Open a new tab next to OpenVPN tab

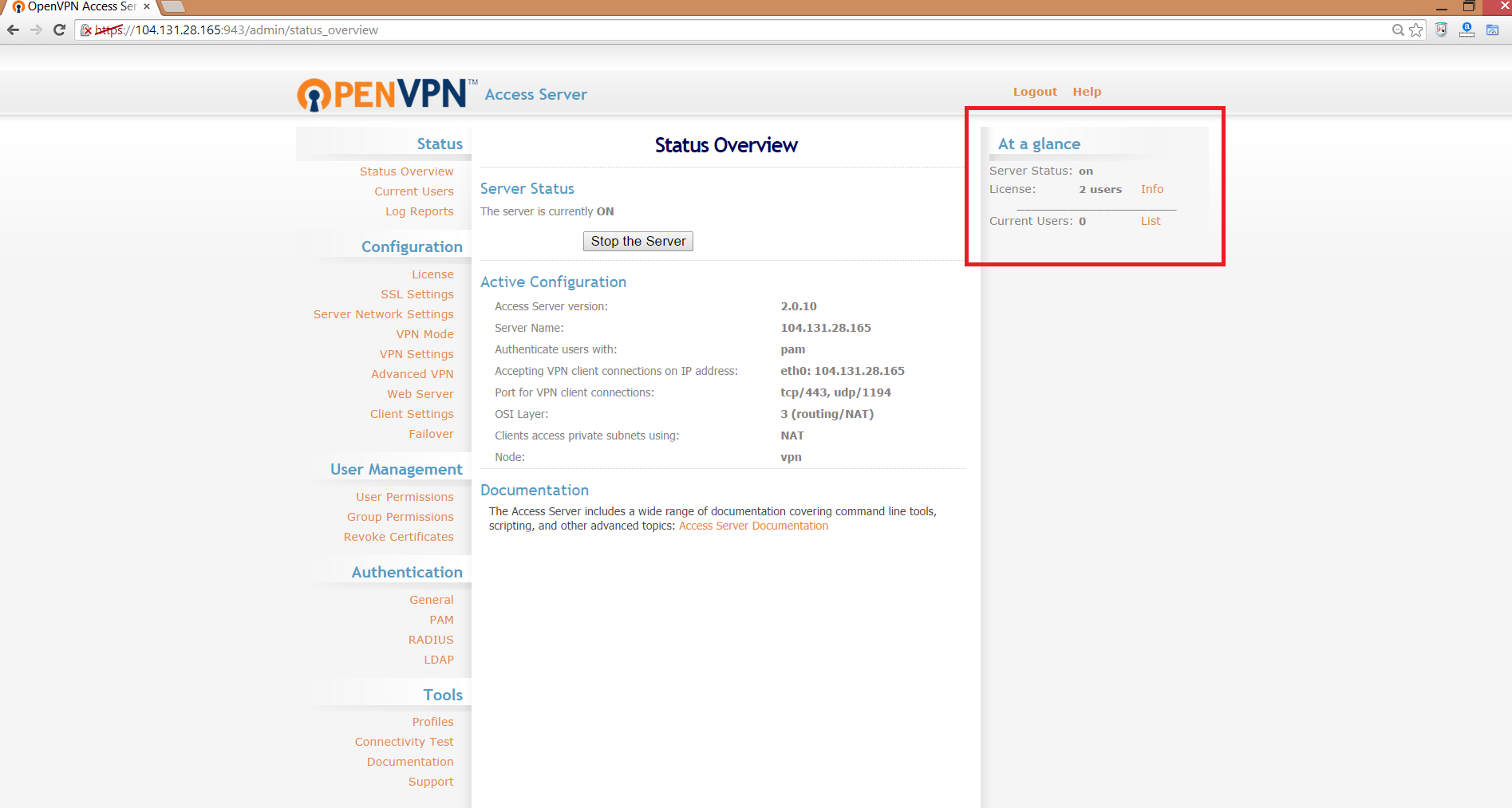173,6
